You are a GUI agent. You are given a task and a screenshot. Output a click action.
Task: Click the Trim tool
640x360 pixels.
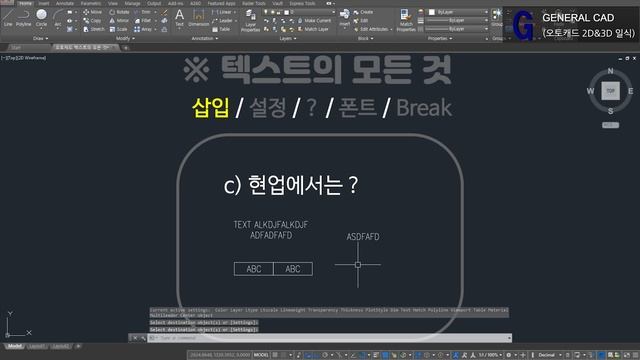coord(143,12)
